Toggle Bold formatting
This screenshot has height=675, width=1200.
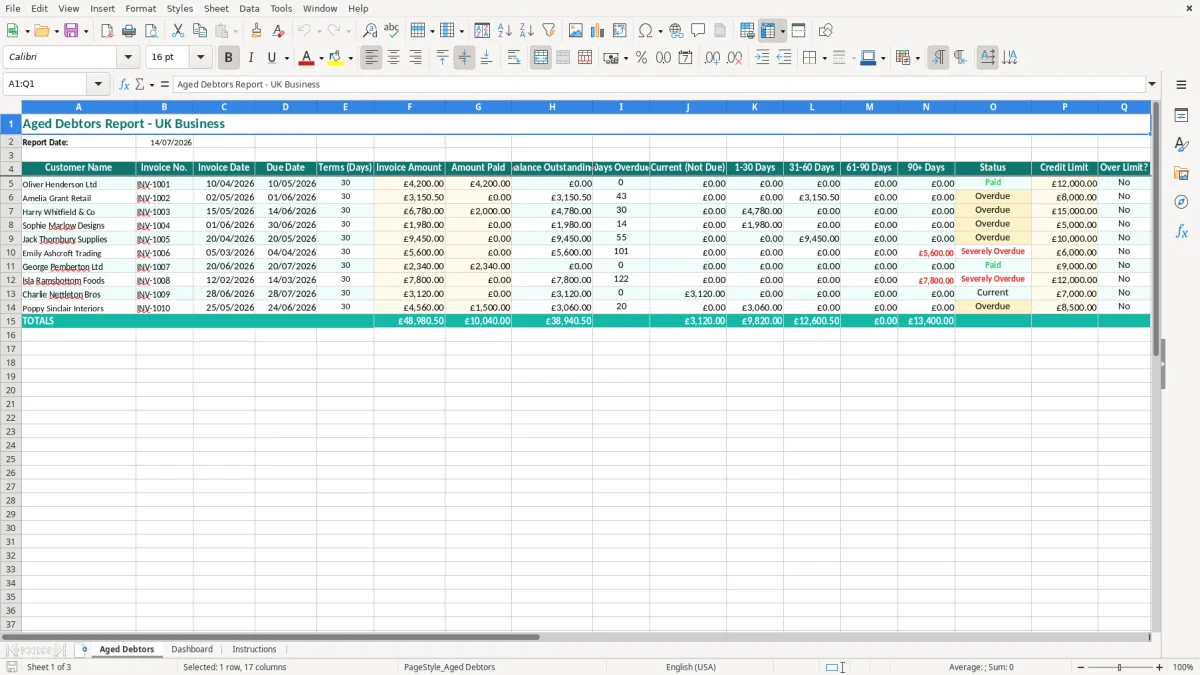(x=228, y=58)
